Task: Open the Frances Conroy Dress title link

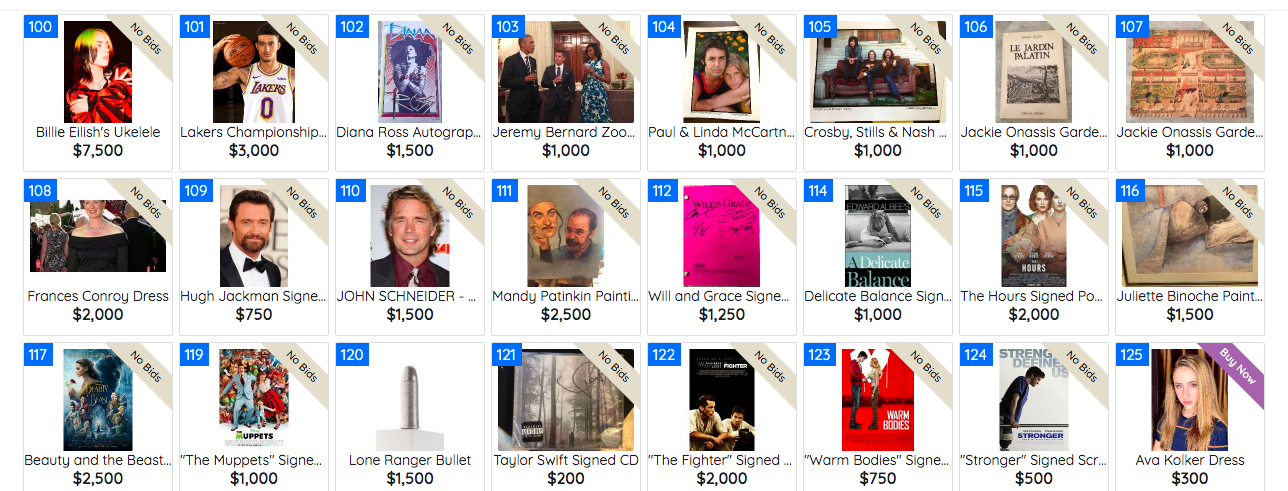Action: point(98,296)
